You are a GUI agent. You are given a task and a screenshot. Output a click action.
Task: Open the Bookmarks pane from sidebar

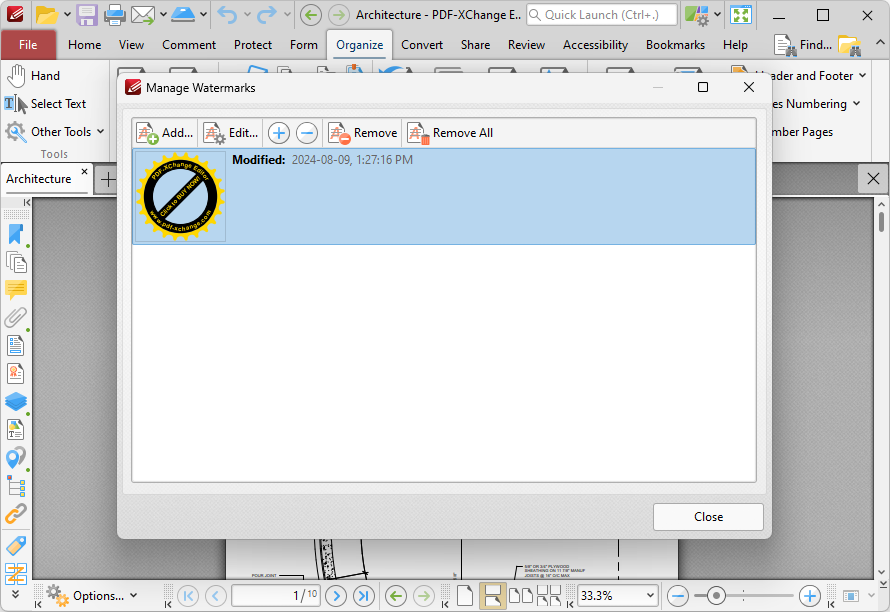pyautogui.click(x=16, y=234)
